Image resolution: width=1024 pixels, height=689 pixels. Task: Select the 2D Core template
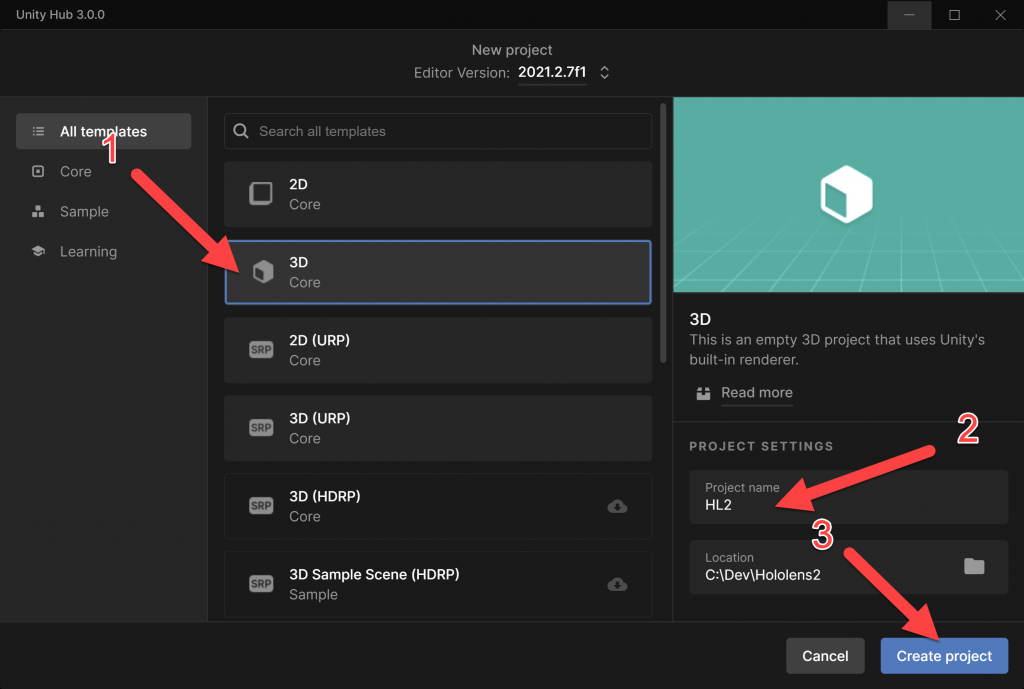coord(438,194)
